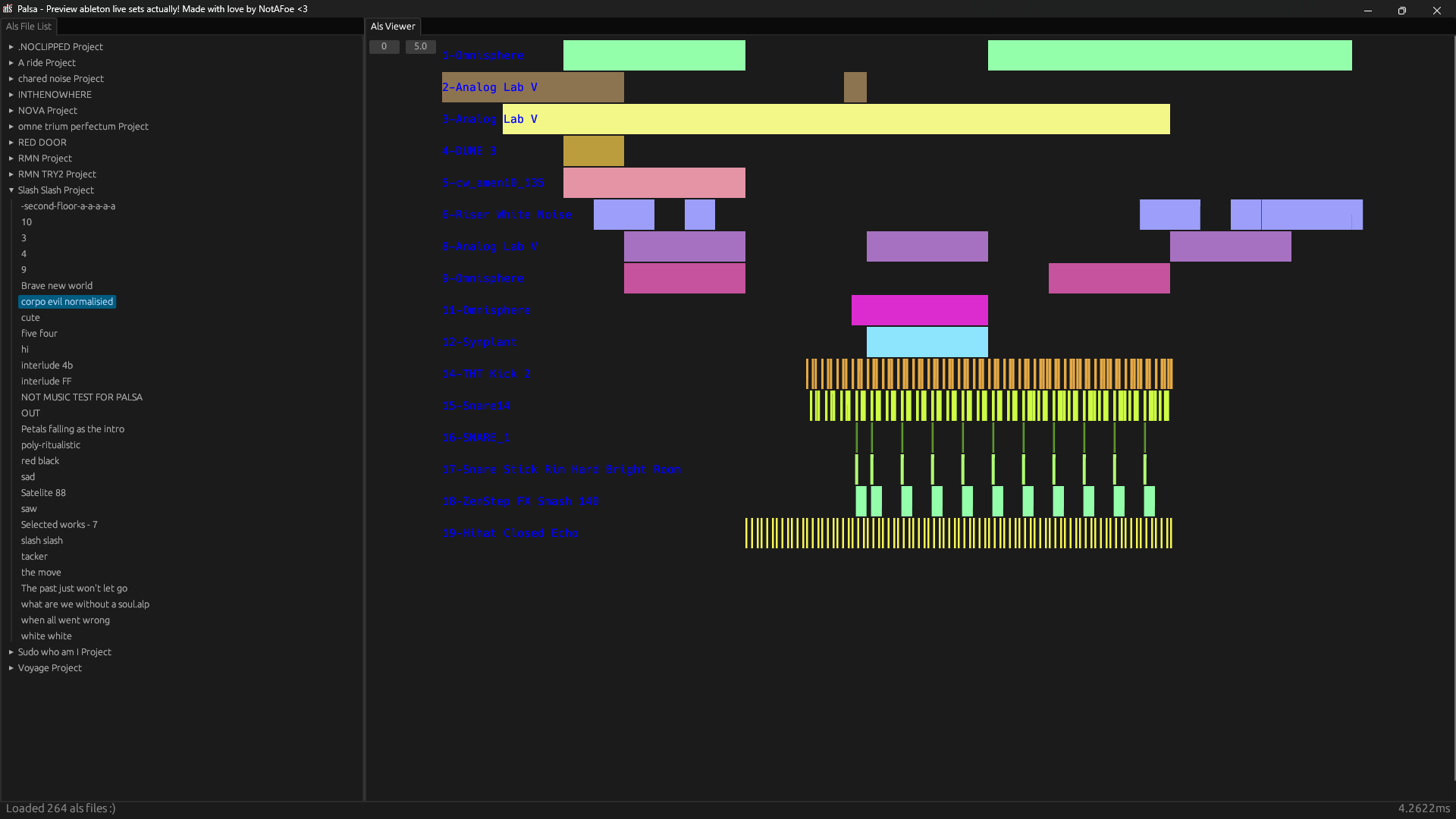
Task: Click the pink 5-cw_amen10_135 clip
Action: click(654, 183)
